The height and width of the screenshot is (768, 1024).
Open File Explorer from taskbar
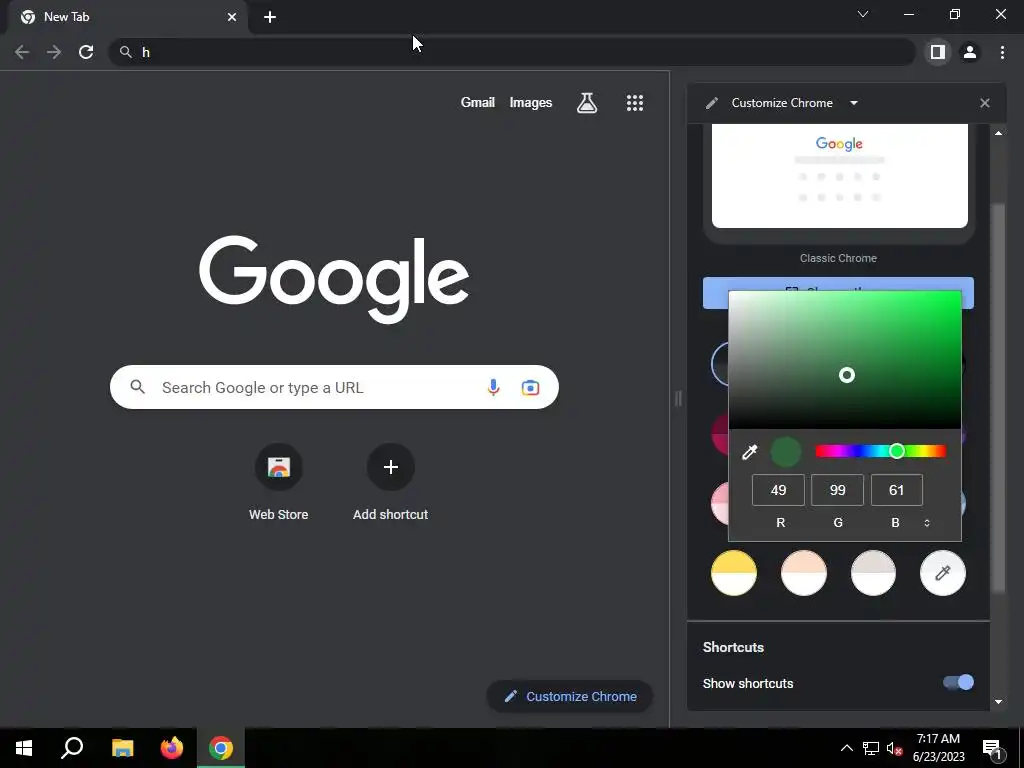pyautogui.click(x=122, y=748)
